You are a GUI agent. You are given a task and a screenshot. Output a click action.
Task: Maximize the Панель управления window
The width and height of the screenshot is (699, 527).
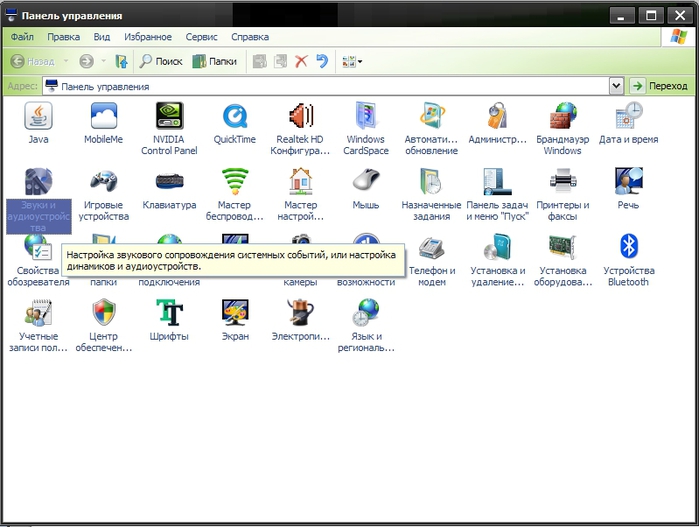651,16
